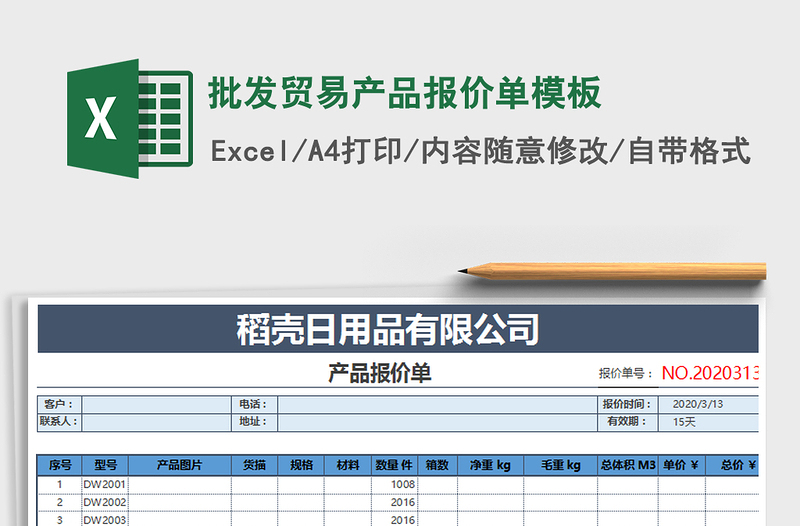Click the pencil graphic above the sheet
Viewport: 800px width, 526px height.
612,269
